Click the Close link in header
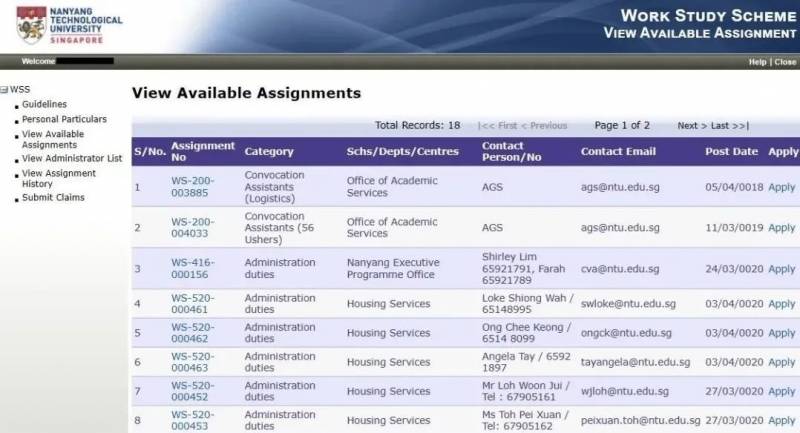800x433 pixels. pyautogui.click(x=783, y=62)
